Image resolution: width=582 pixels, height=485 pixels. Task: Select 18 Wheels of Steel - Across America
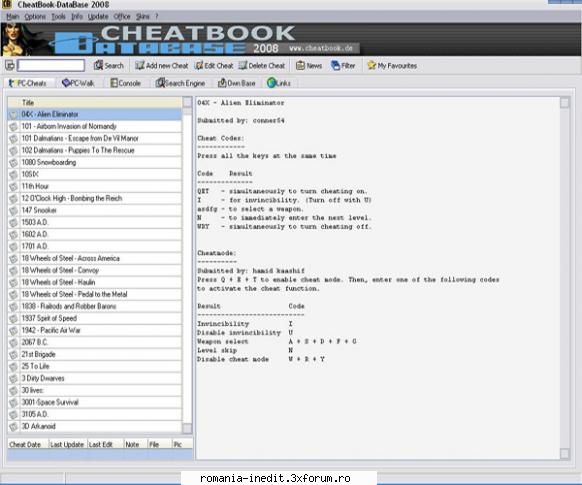click(95, 258)
